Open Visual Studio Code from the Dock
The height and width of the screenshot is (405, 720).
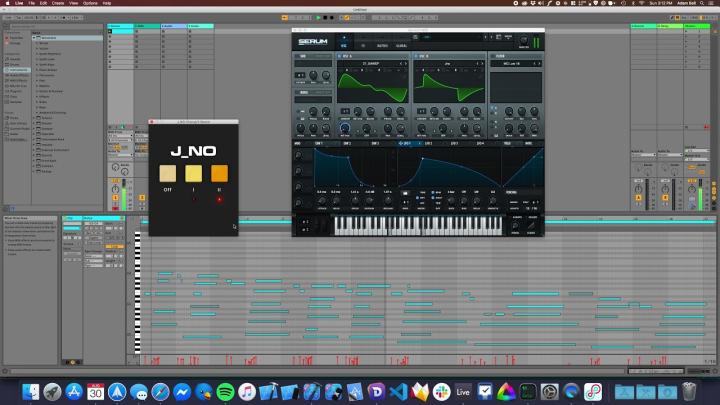click(399, 392)
